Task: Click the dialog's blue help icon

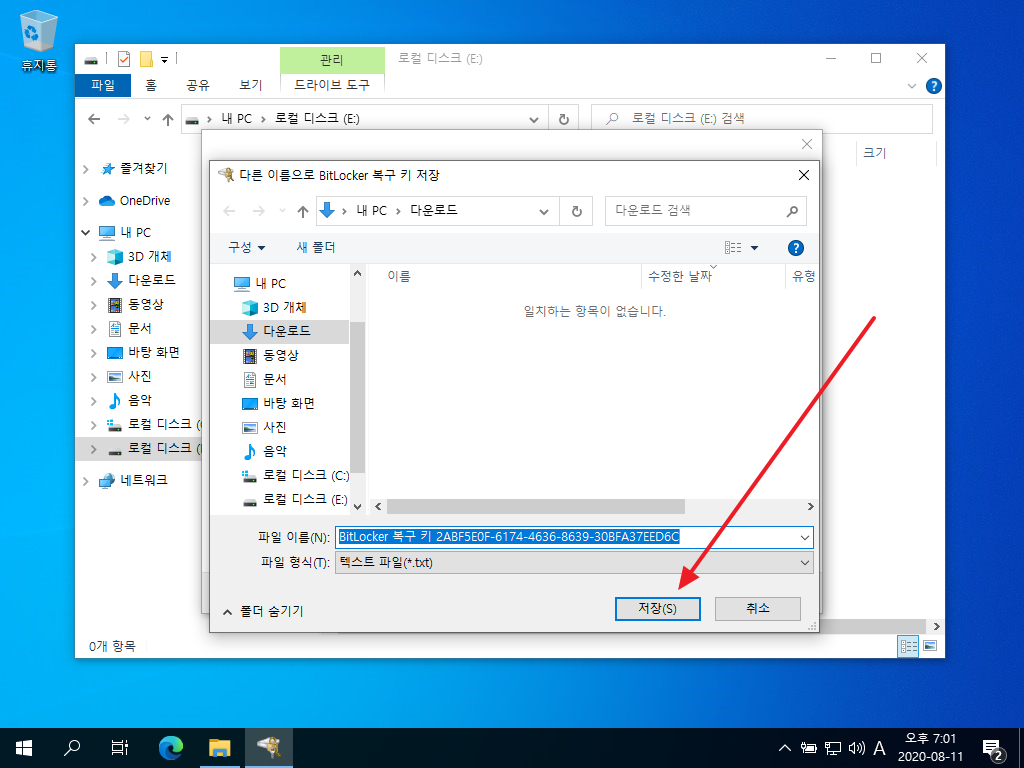Action: pos(795,248)
